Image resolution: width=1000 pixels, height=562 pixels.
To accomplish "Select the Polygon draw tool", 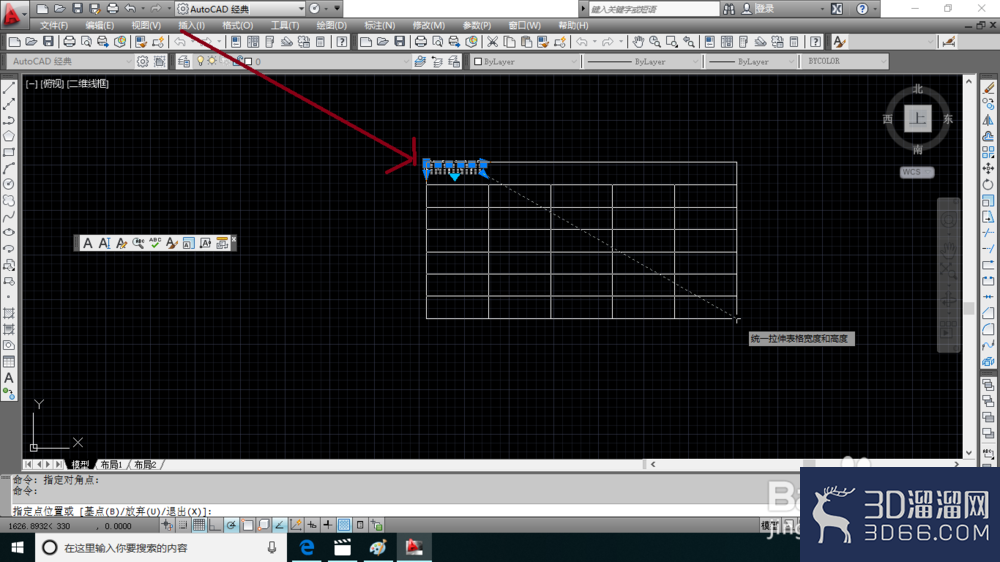I will click(x=9, y=136).
